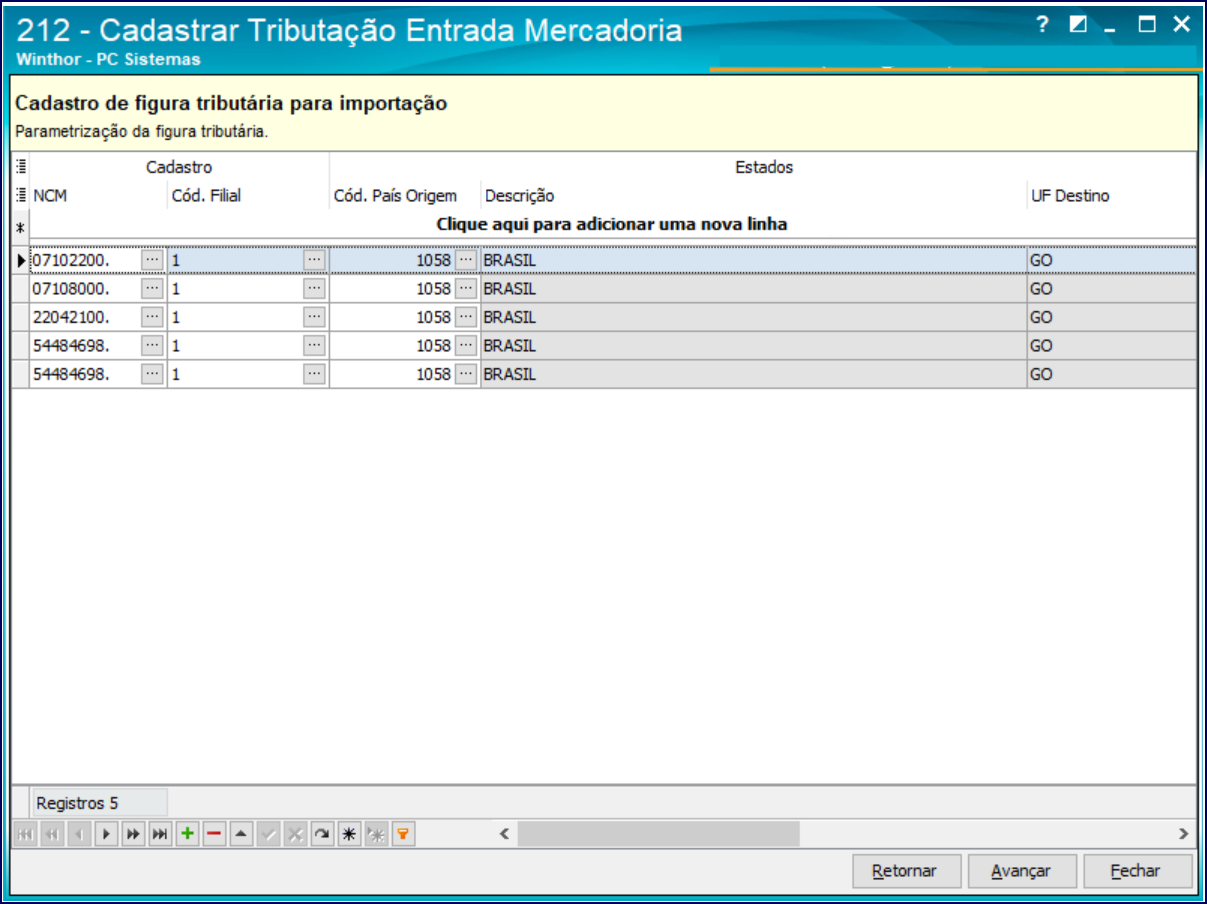The width and height of the screenshot is (1207, 904).
Task: Go to saved bookmark icon
Action: pos(375,834)
